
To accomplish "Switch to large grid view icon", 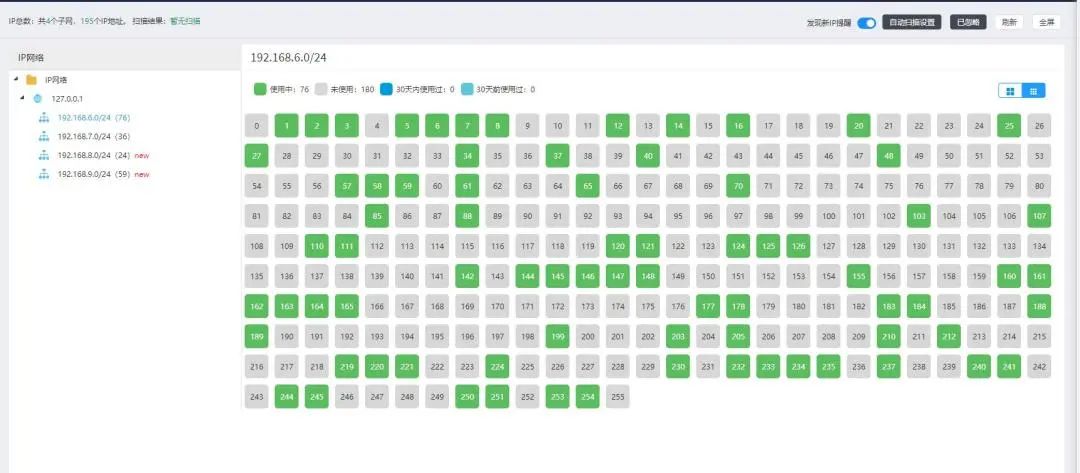I will click(x=1010, y=91).
